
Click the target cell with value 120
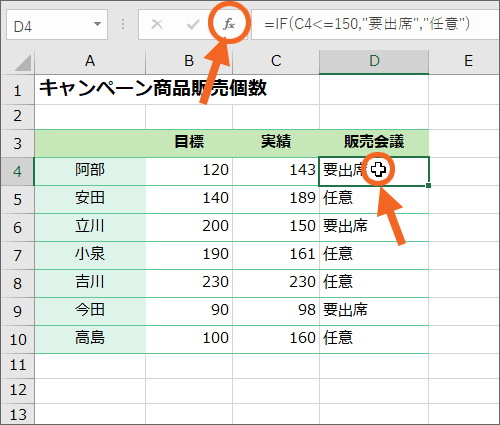point(189,171)
